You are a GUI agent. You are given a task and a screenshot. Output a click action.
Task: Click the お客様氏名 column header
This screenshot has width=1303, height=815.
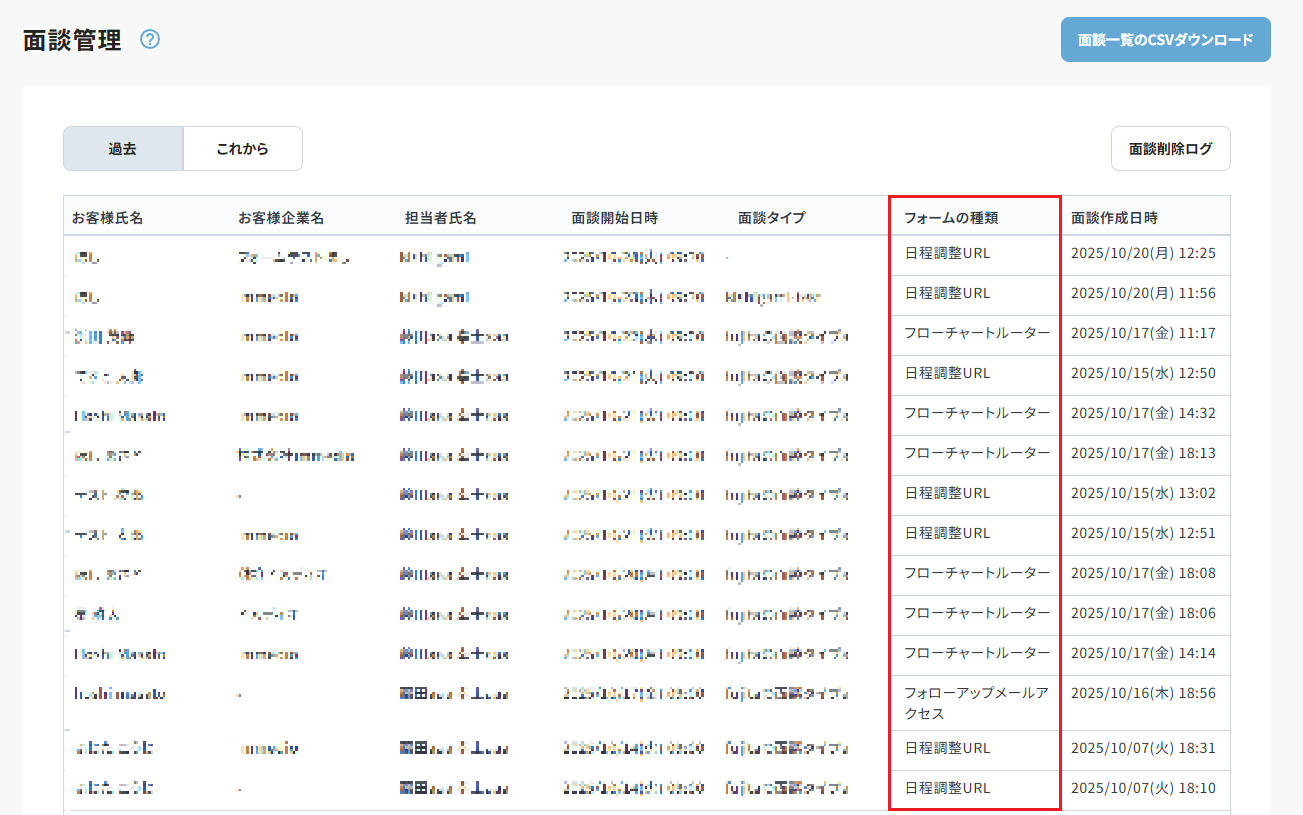[108, 217]
